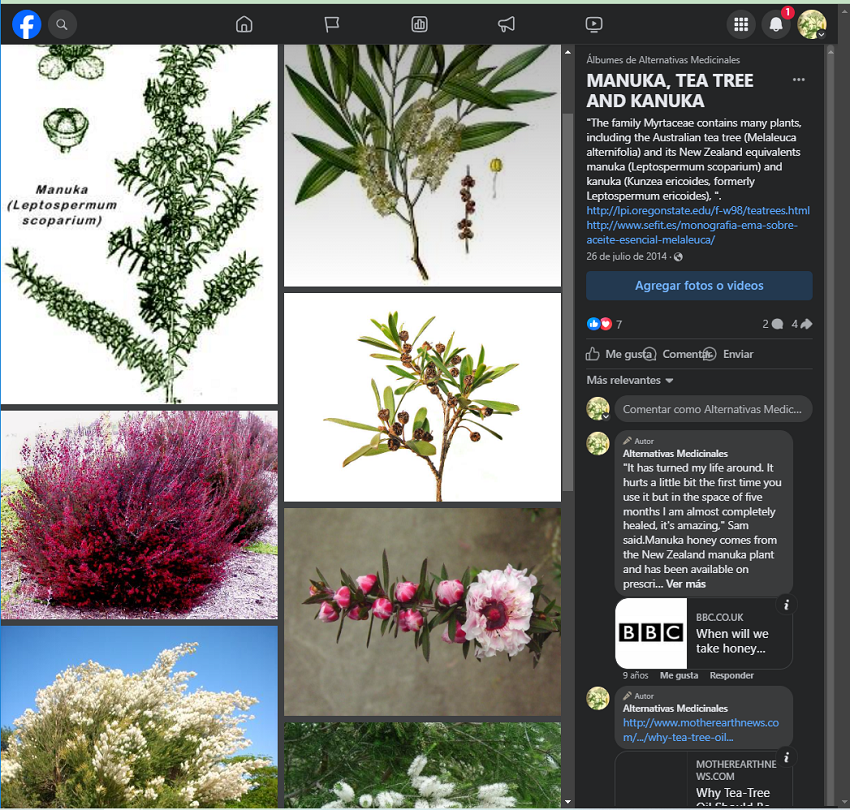Open the sefit.es monografia link
Screen dimensions: 850x810
click(691, 232)
